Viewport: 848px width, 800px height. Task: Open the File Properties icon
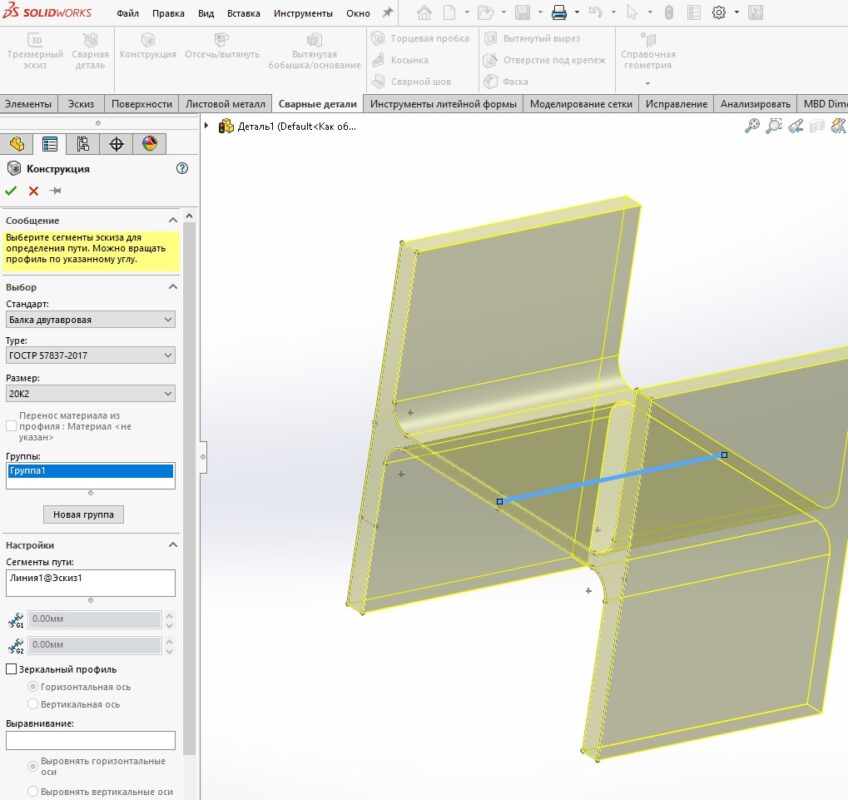tap(694, 12)
